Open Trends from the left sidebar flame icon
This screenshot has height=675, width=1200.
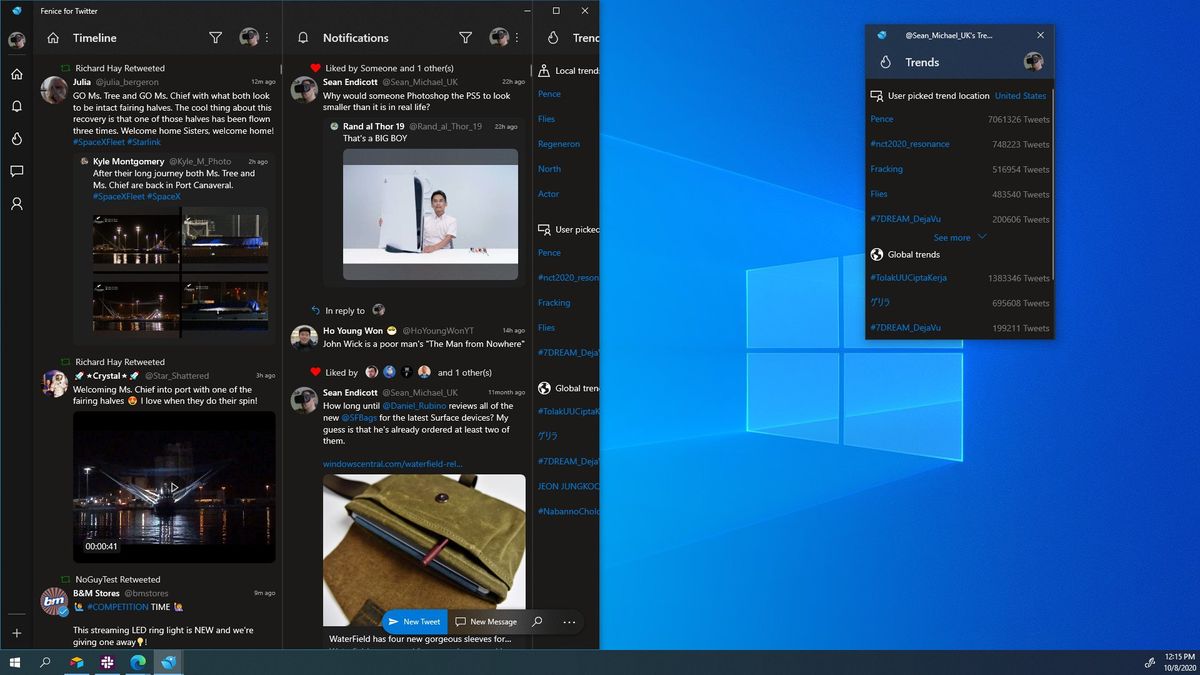pos(15,139)
